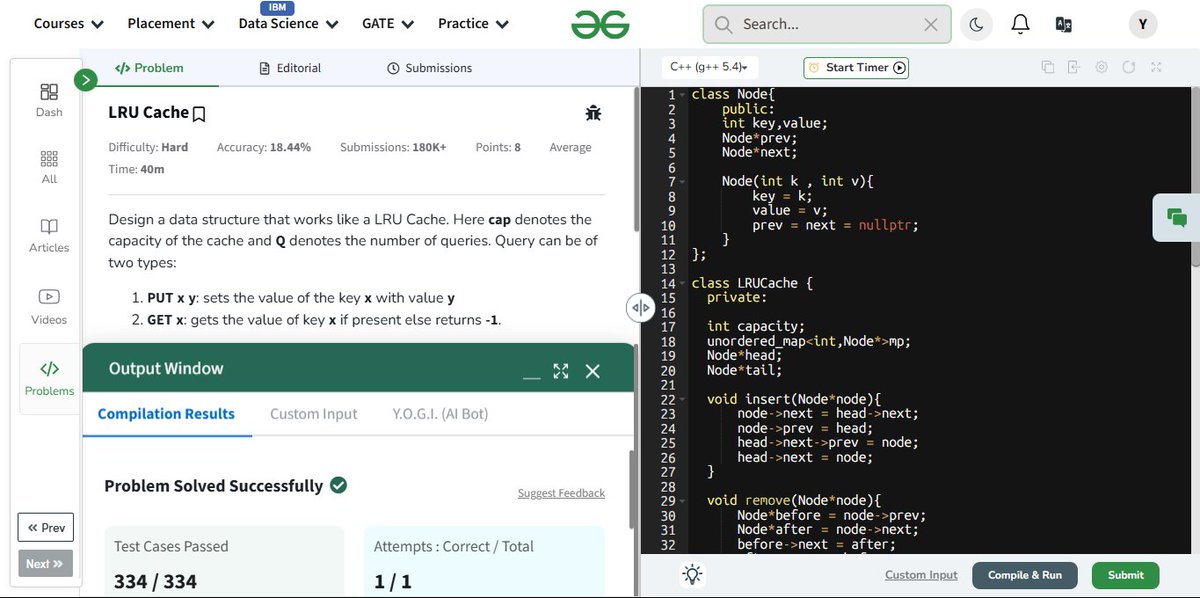Click the Submit button
This screenshot has width=1200, height=598.
pos(1125,575)
